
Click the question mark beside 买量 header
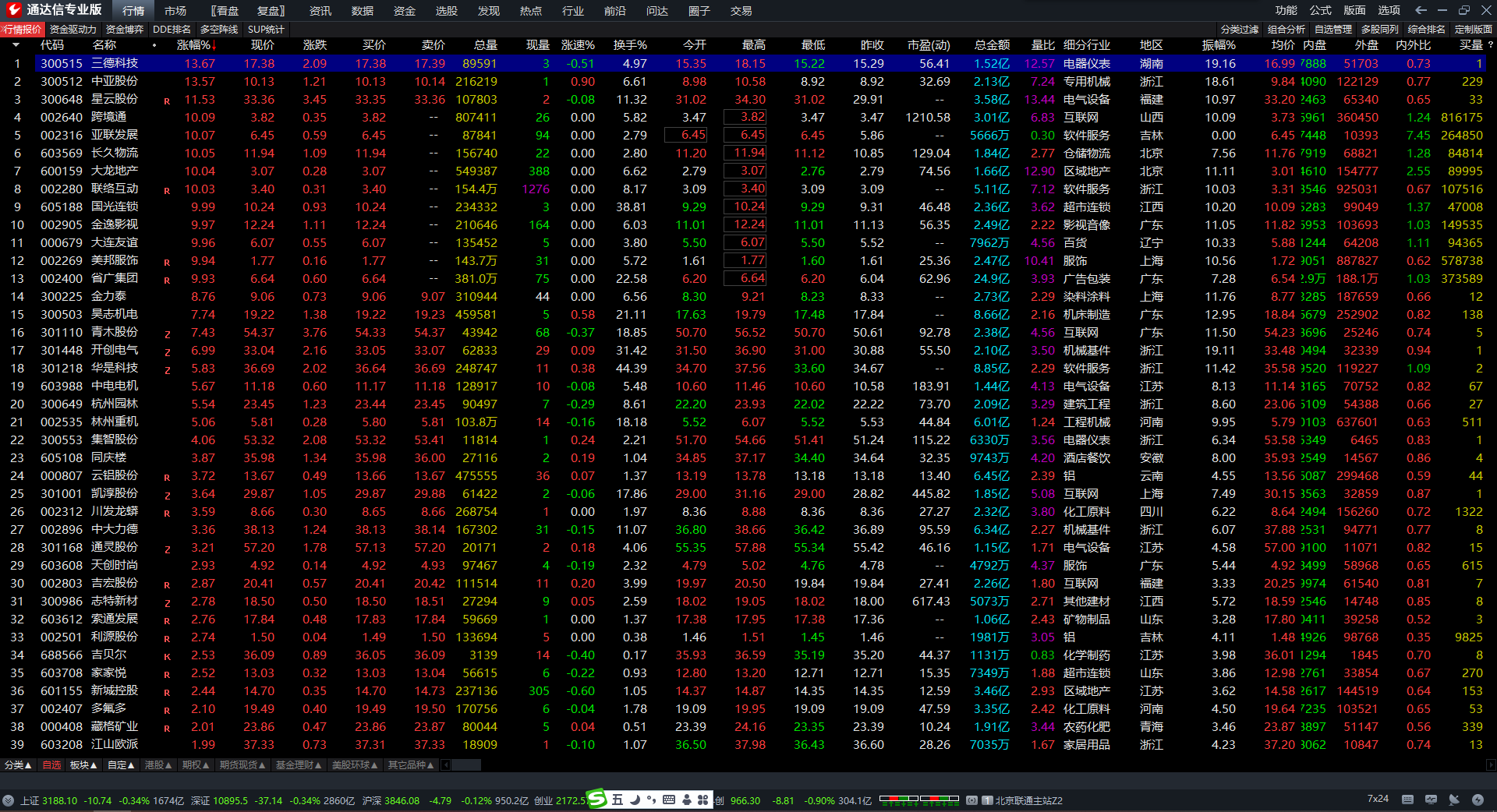[1491, 45]
